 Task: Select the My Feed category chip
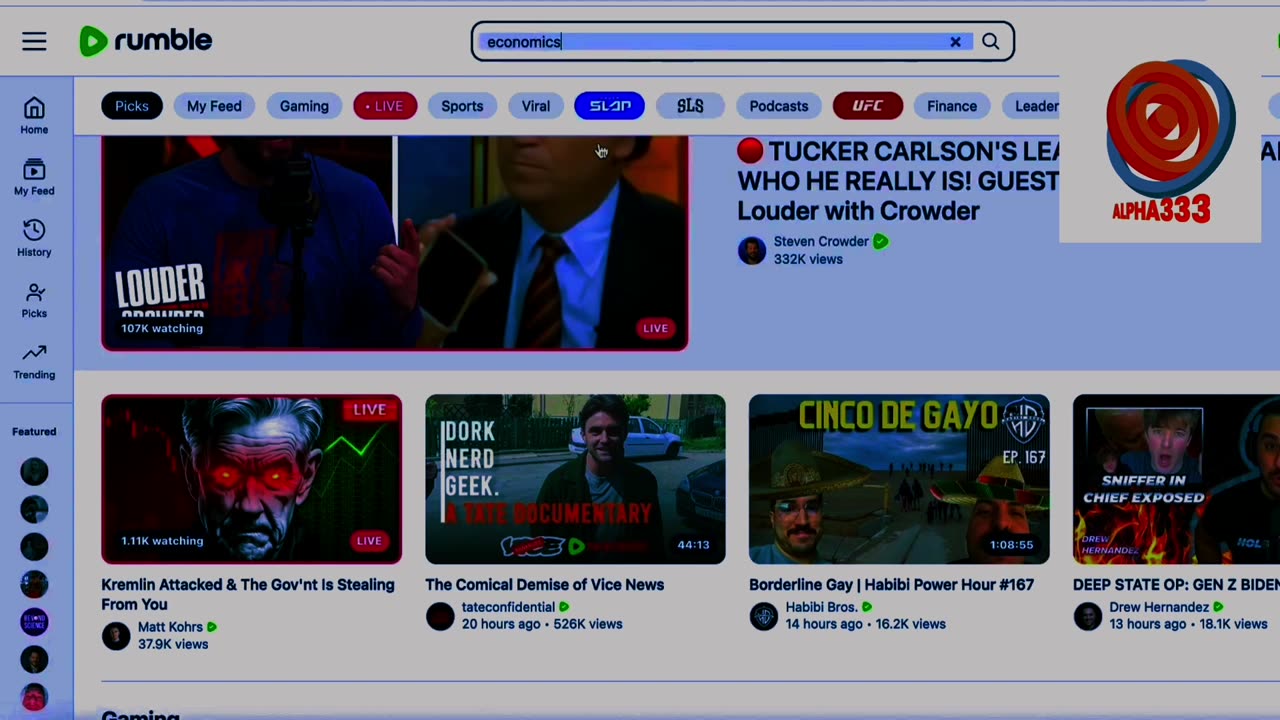(x=214, y=106)
